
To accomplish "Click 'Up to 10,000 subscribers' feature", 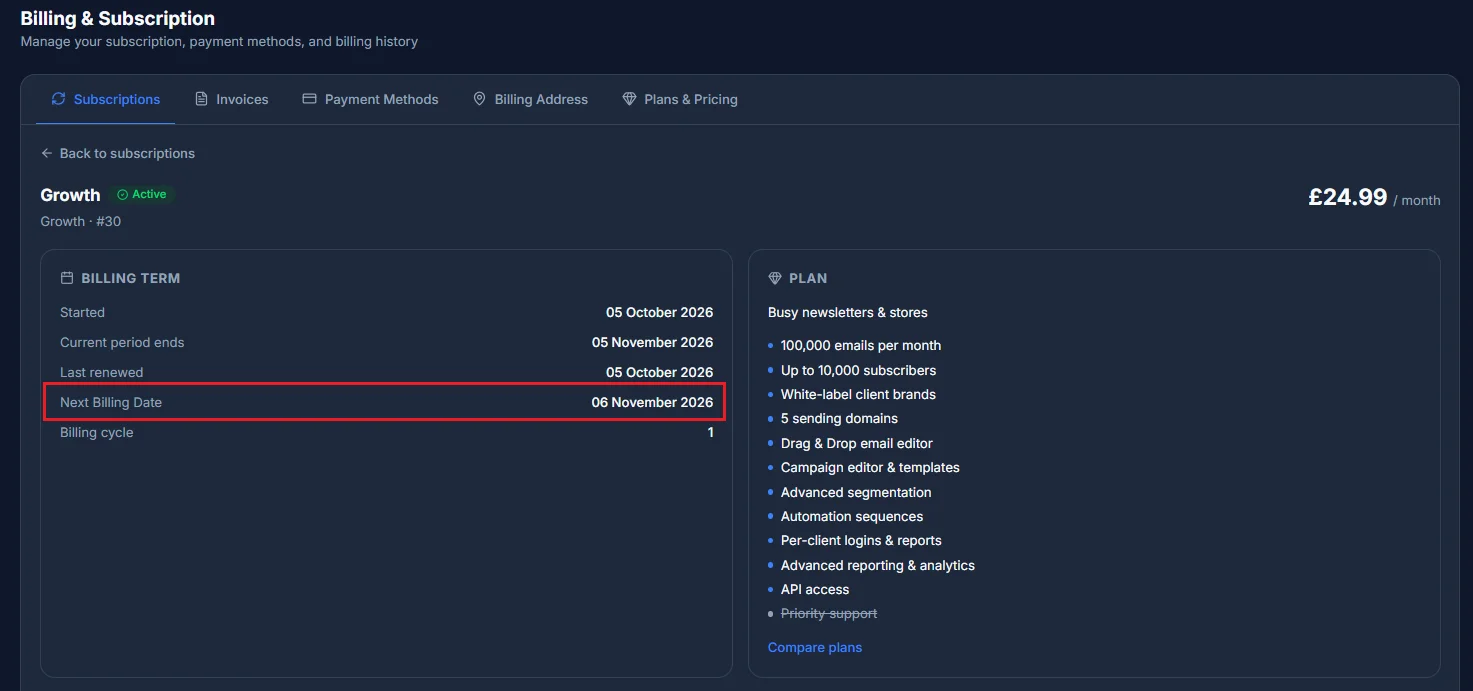I will click(858, 370).
